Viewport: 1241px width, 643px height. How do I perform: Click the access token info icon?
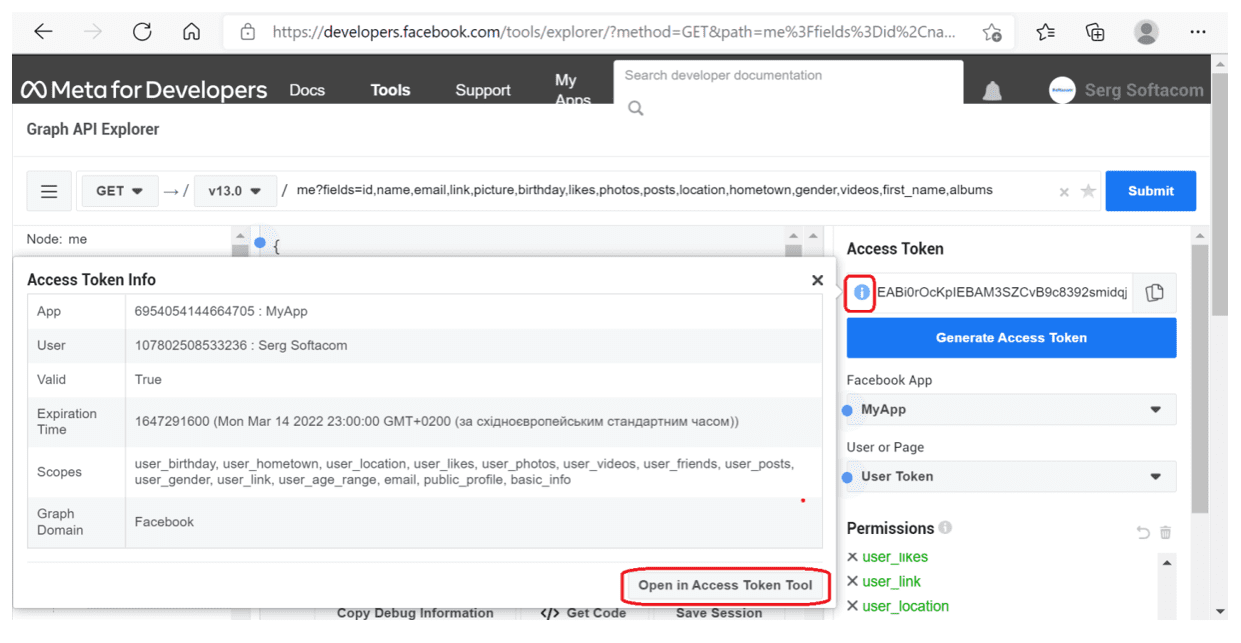point(861,293)
